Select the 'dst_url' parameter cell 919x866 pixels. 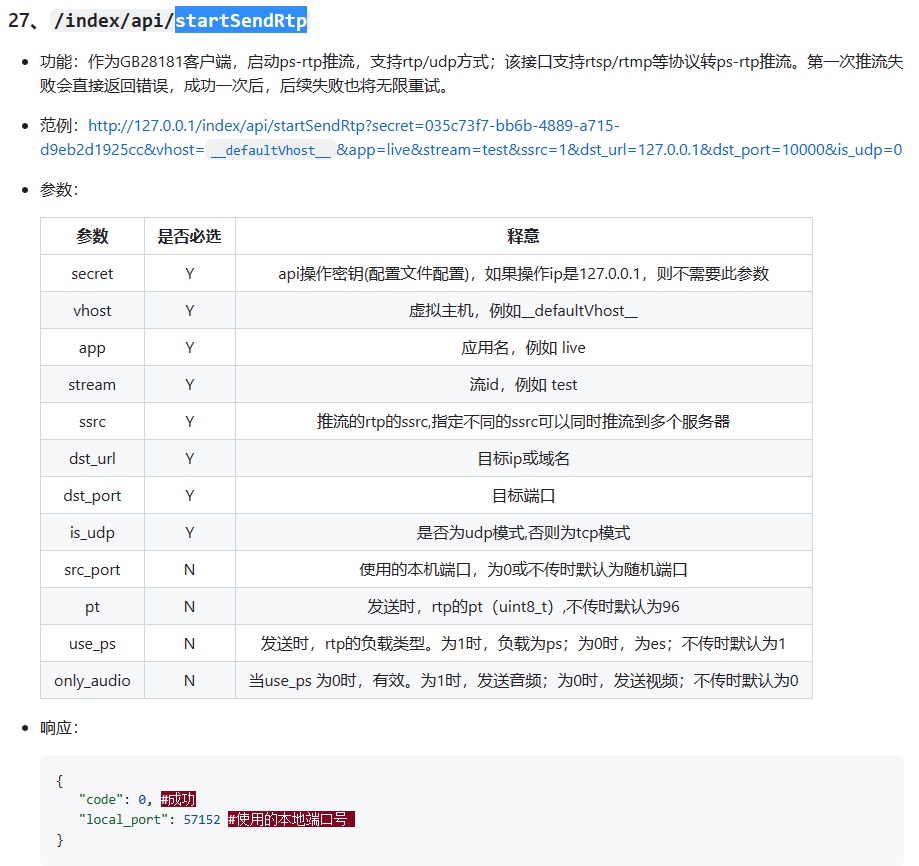point(92,458)
